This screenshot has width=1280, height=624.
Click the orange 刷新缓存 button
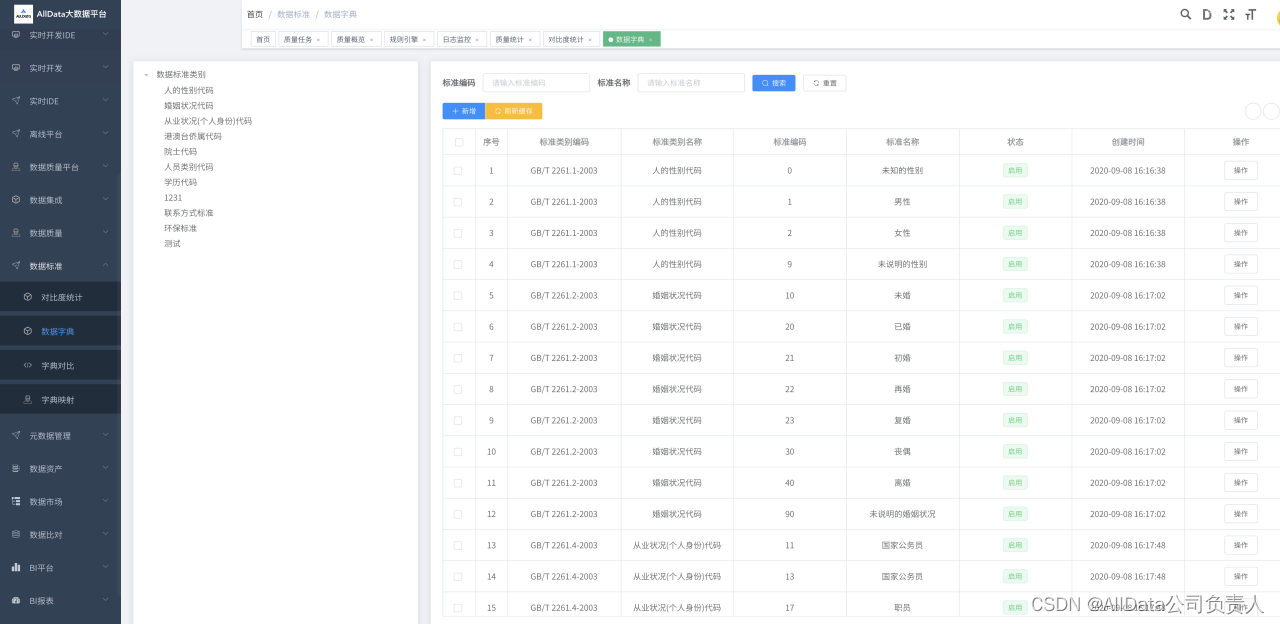point(514,111)
